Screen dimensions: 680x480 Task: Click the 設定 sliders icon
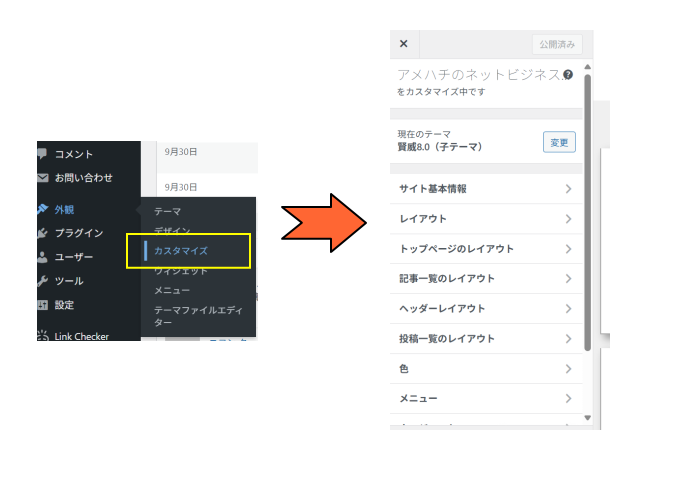point(42,305)
